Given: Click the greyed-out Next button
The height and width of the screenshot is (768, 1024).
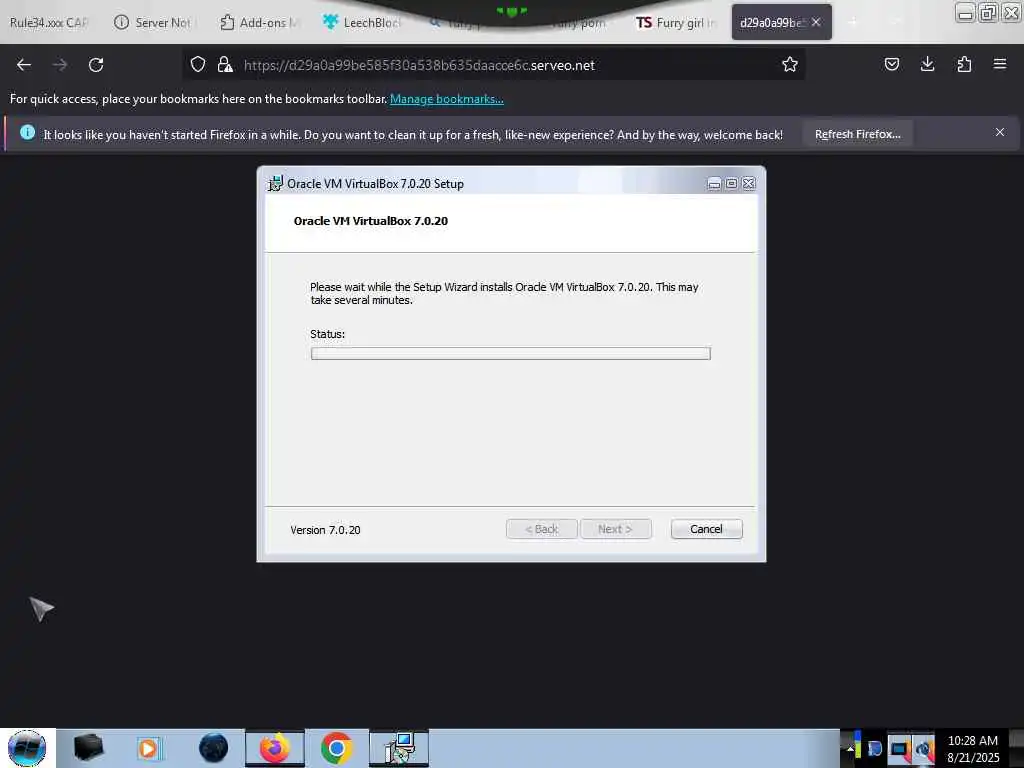Looking at the screenshot, I should pyautogui.click(x=615, y=529).
